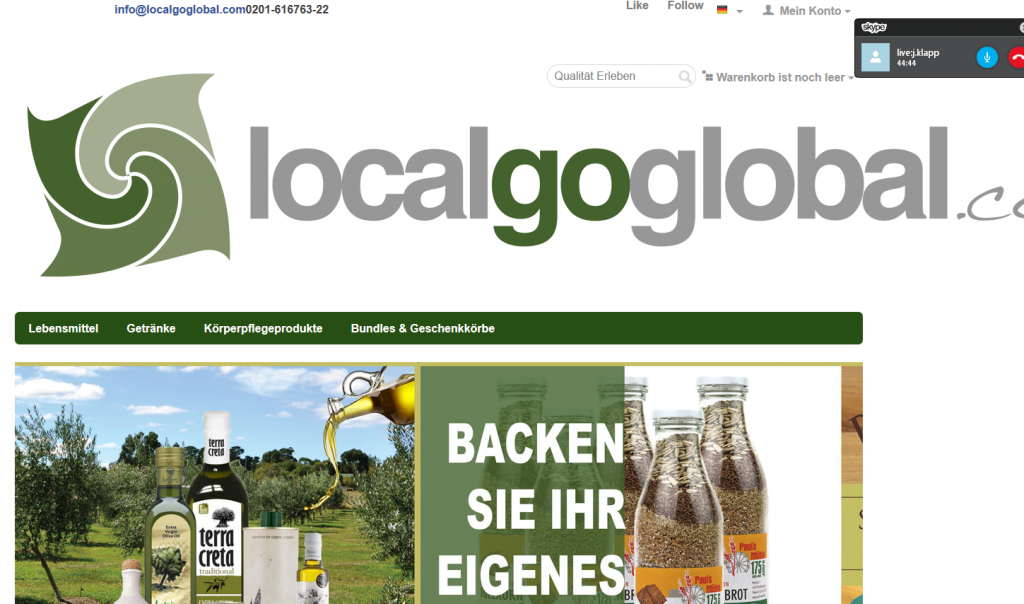Click the Skype contact avatar for live:j.klapp

pyautogui.click(x=876, y=58)
